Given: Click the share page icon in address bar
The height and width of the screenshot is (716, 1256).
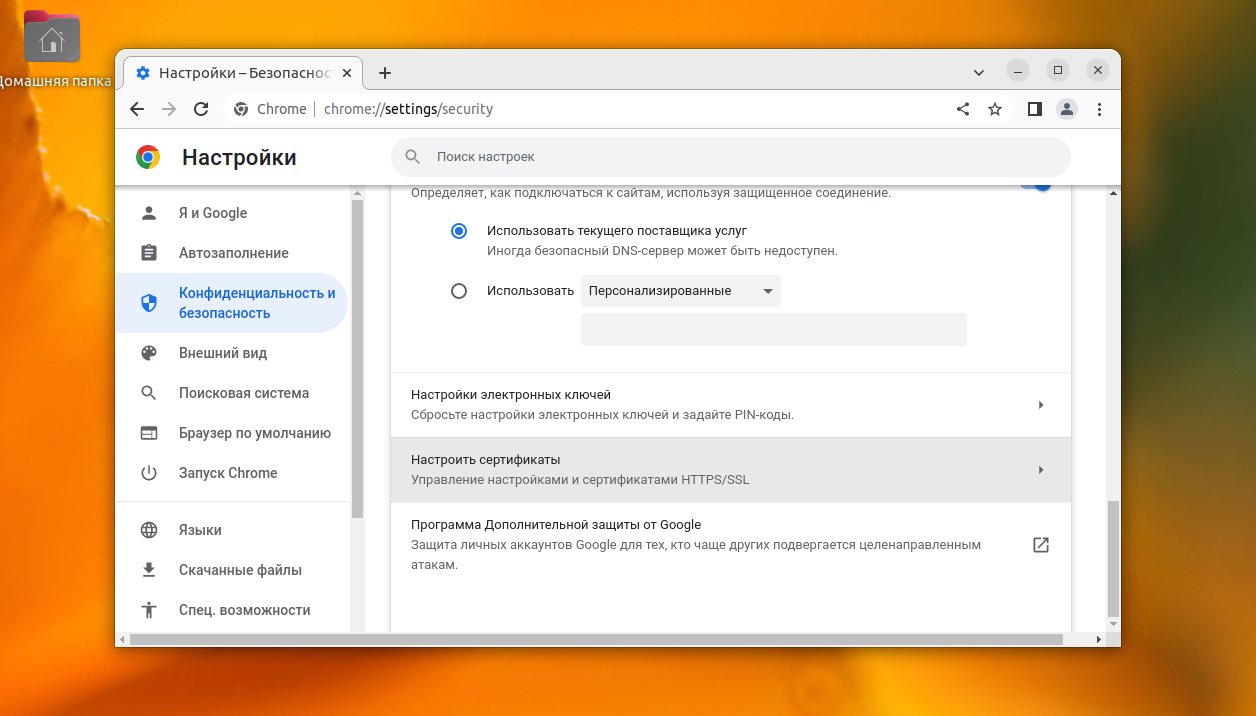Looking at the screenshot, I should pos(963,109).
